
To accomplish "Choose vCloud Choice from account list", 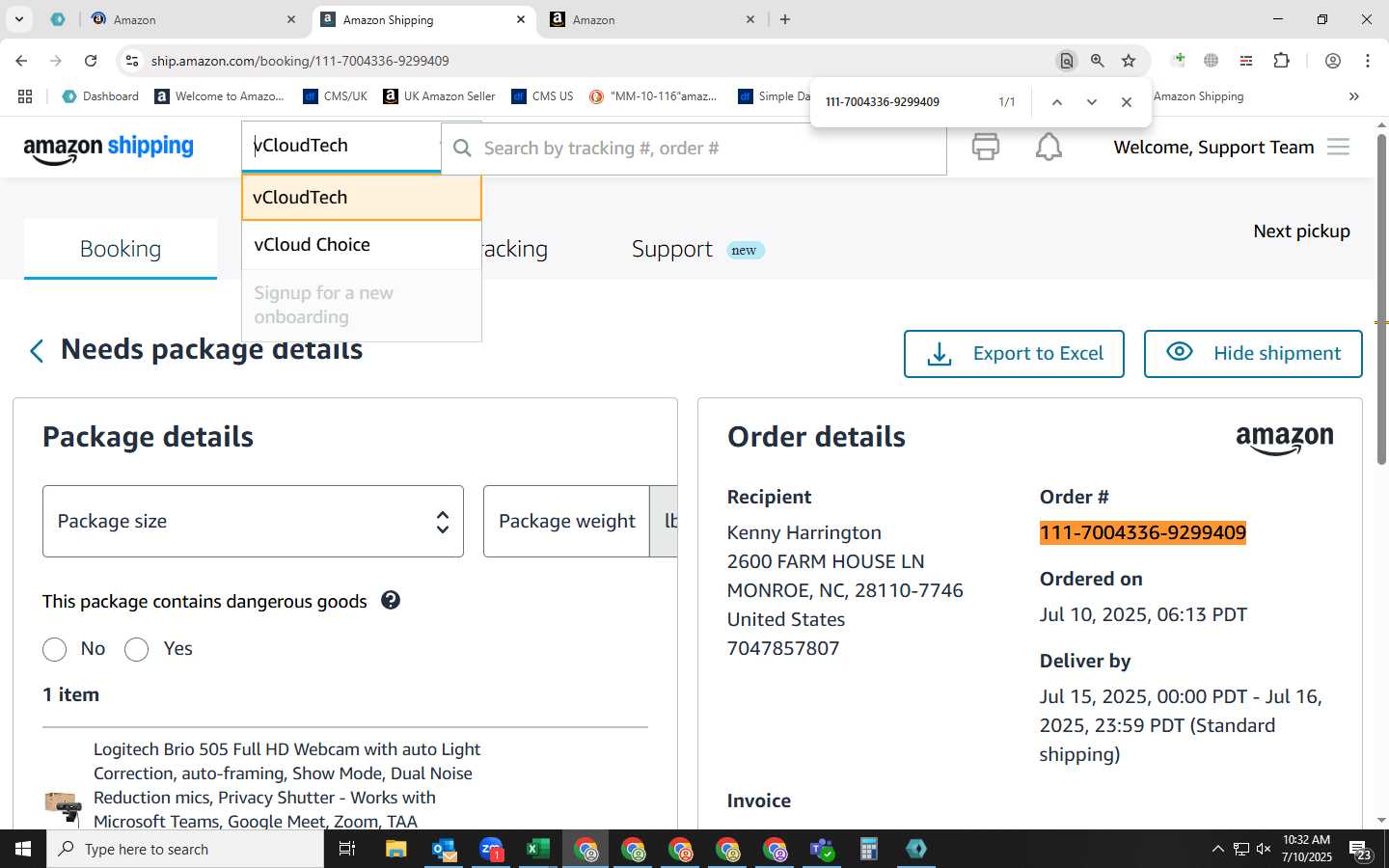I will click(x=362, y=245).
